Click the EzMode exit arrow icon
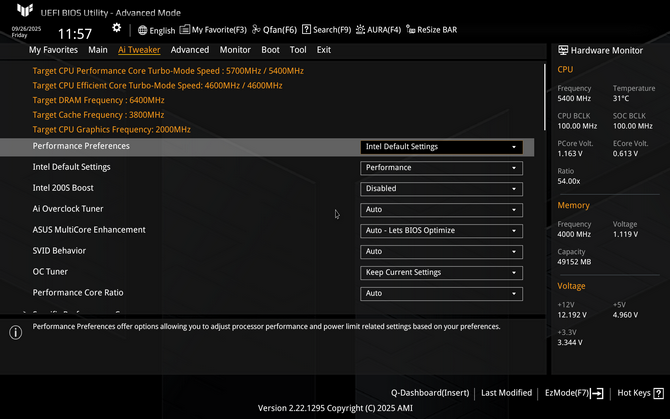The height and width of the screenshot is (419, 670). point(597,393)
